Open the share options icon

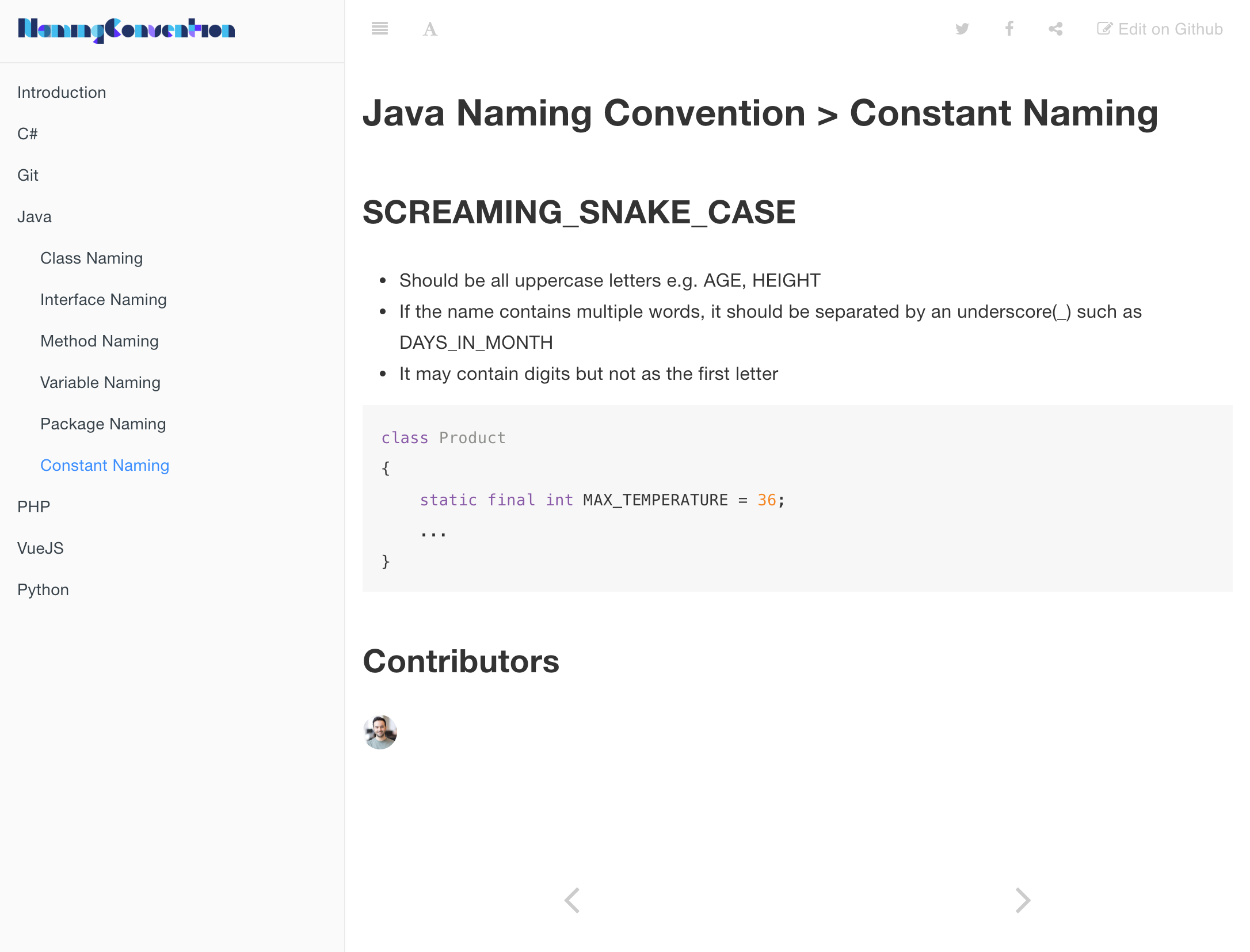click(x=1055, y=29)
